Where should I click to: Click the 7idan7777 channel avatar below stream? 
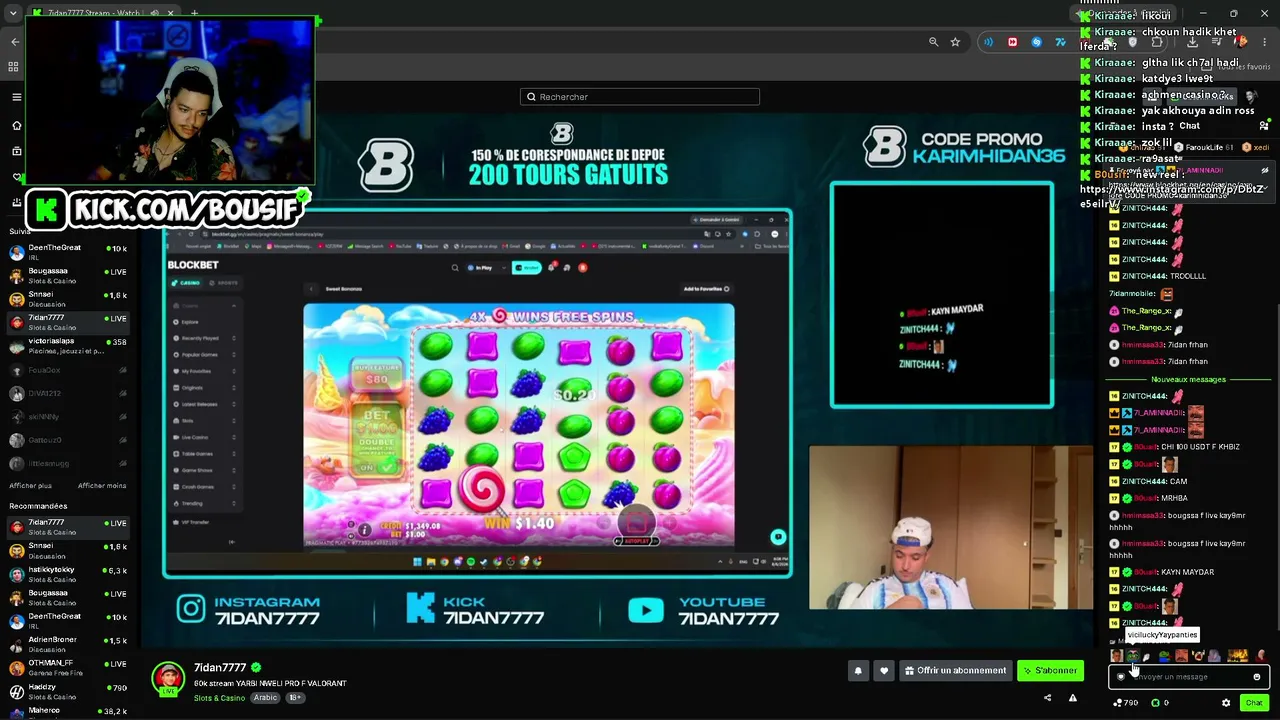pyautogui.click(x=168, y=678)
